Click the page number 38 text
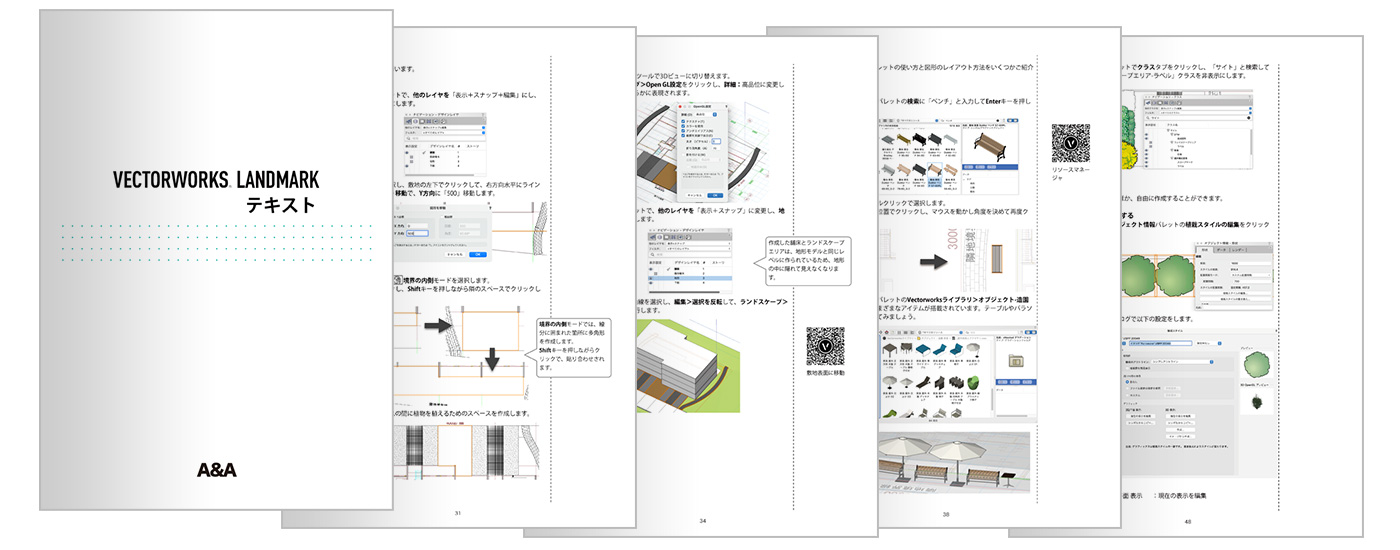 tap(945, 513)
